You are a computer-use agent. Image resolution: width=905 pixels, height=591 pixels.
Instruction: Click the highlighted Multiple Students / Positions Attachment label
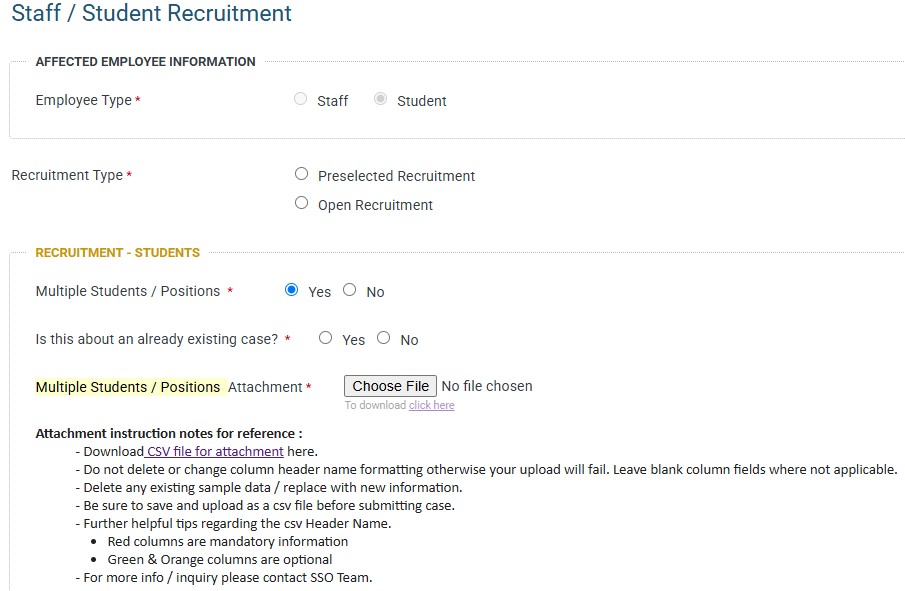coord(128,387)
